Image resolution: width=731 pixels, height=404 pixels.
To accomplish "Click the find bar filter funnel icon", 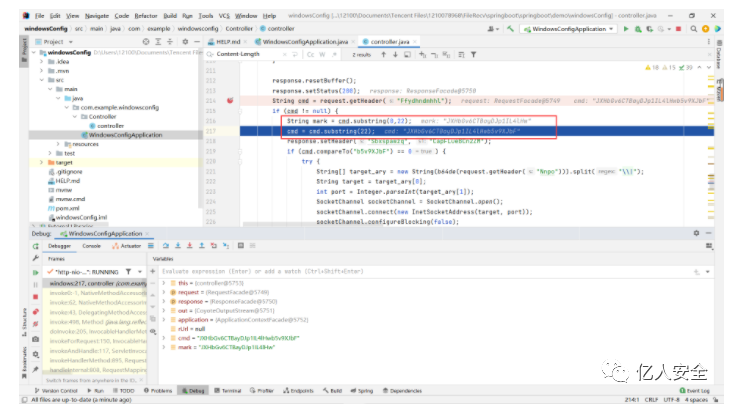I will coord(473,55).
